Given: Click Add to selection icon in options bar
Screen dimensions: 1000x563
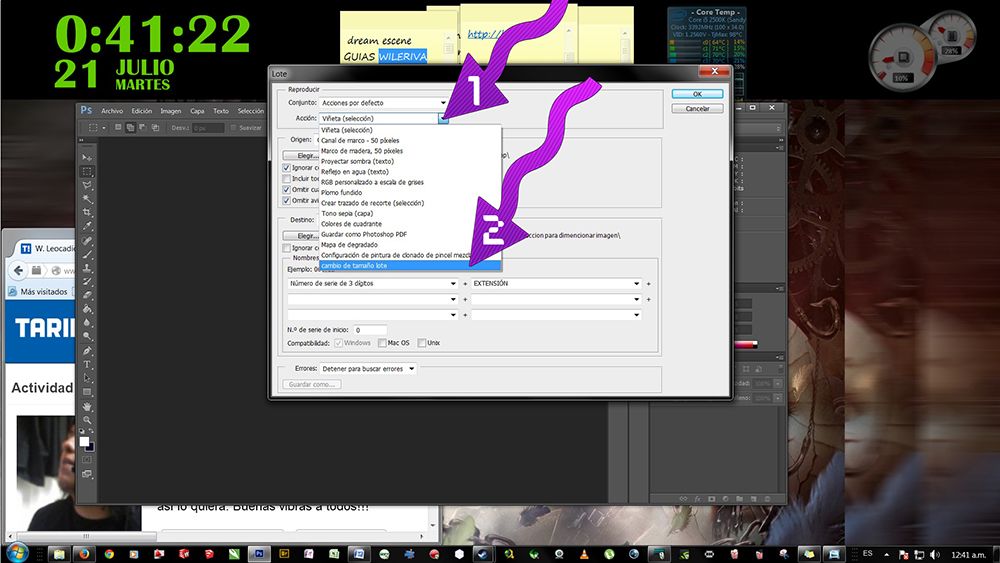Looking at the screenshot, I should pyautogui.click(x=130, y=128).
